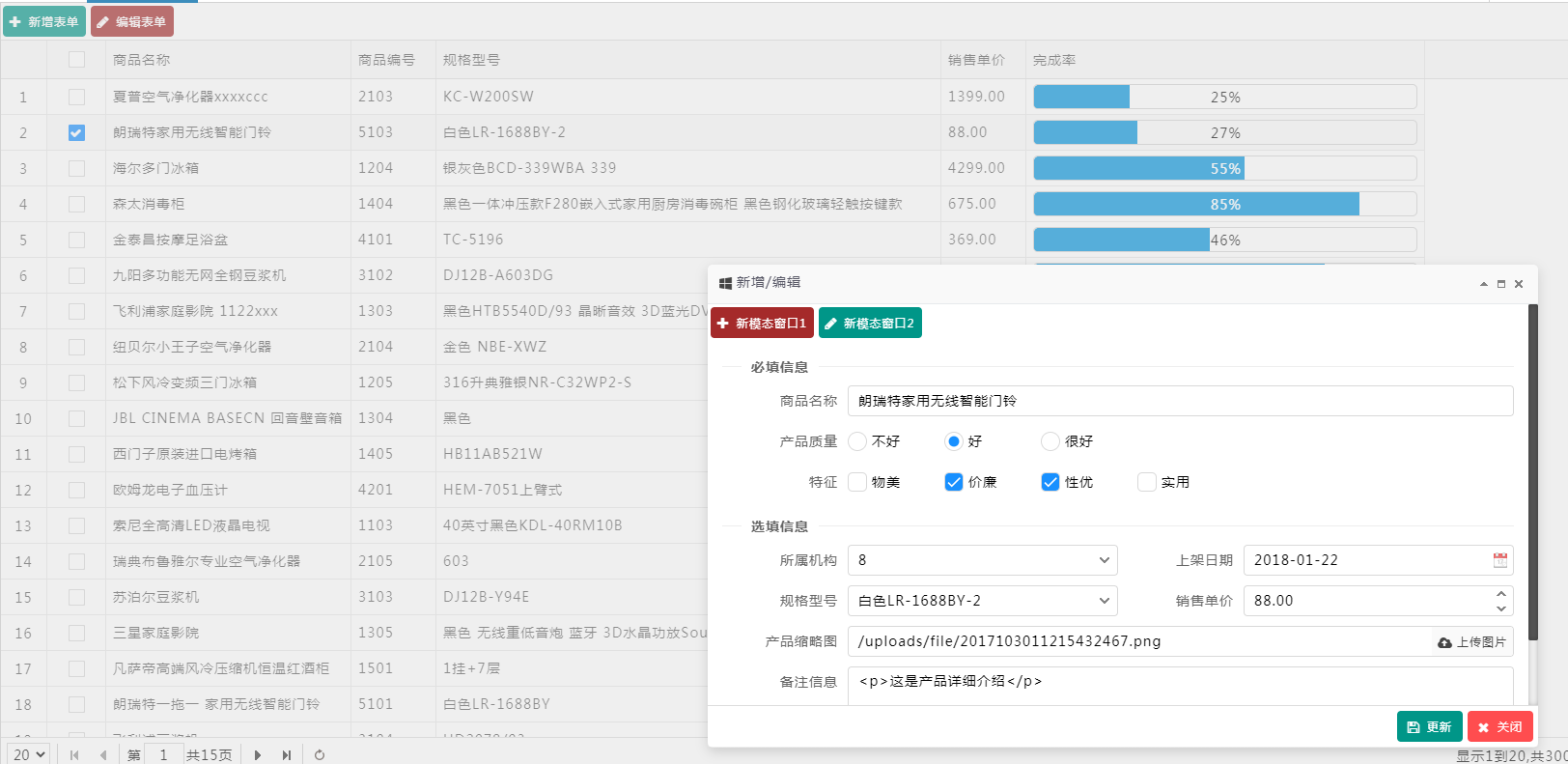Click the 85% progress bar
Image resolution: width=1568 pixels, height=764 pixels.
1225,204
